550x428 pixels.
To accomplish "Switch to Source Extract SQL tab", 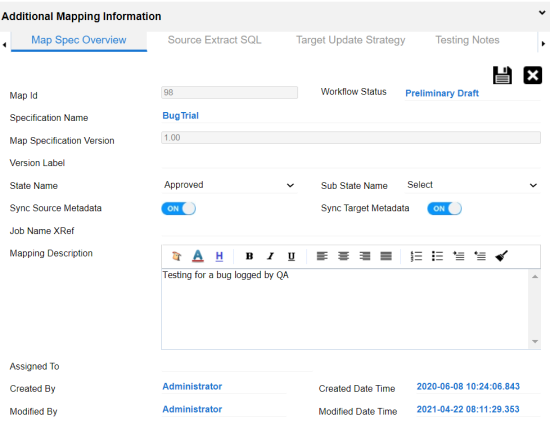I will 214,40.
